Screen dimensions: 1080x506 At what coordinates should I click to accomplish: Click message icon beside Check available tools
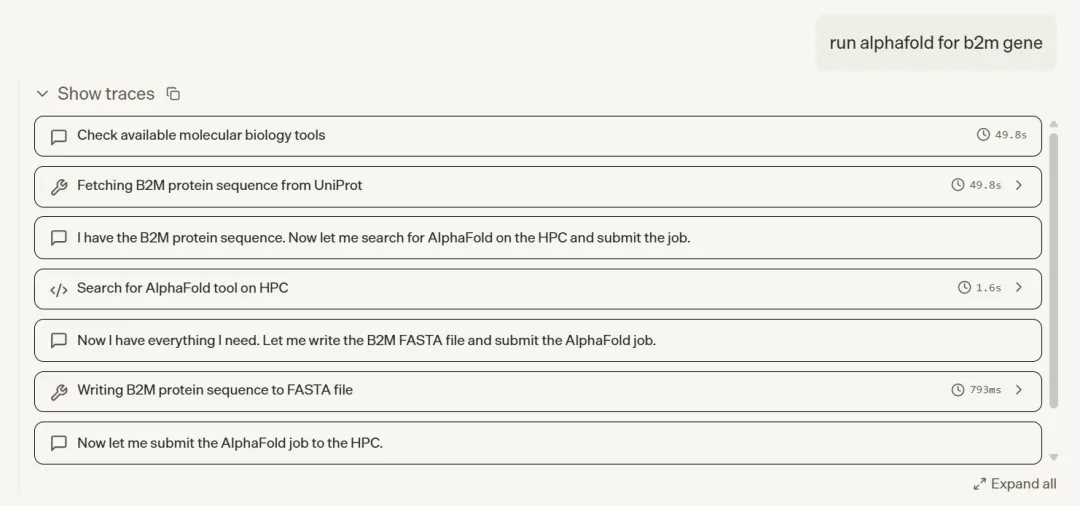(x=59, y=136)
